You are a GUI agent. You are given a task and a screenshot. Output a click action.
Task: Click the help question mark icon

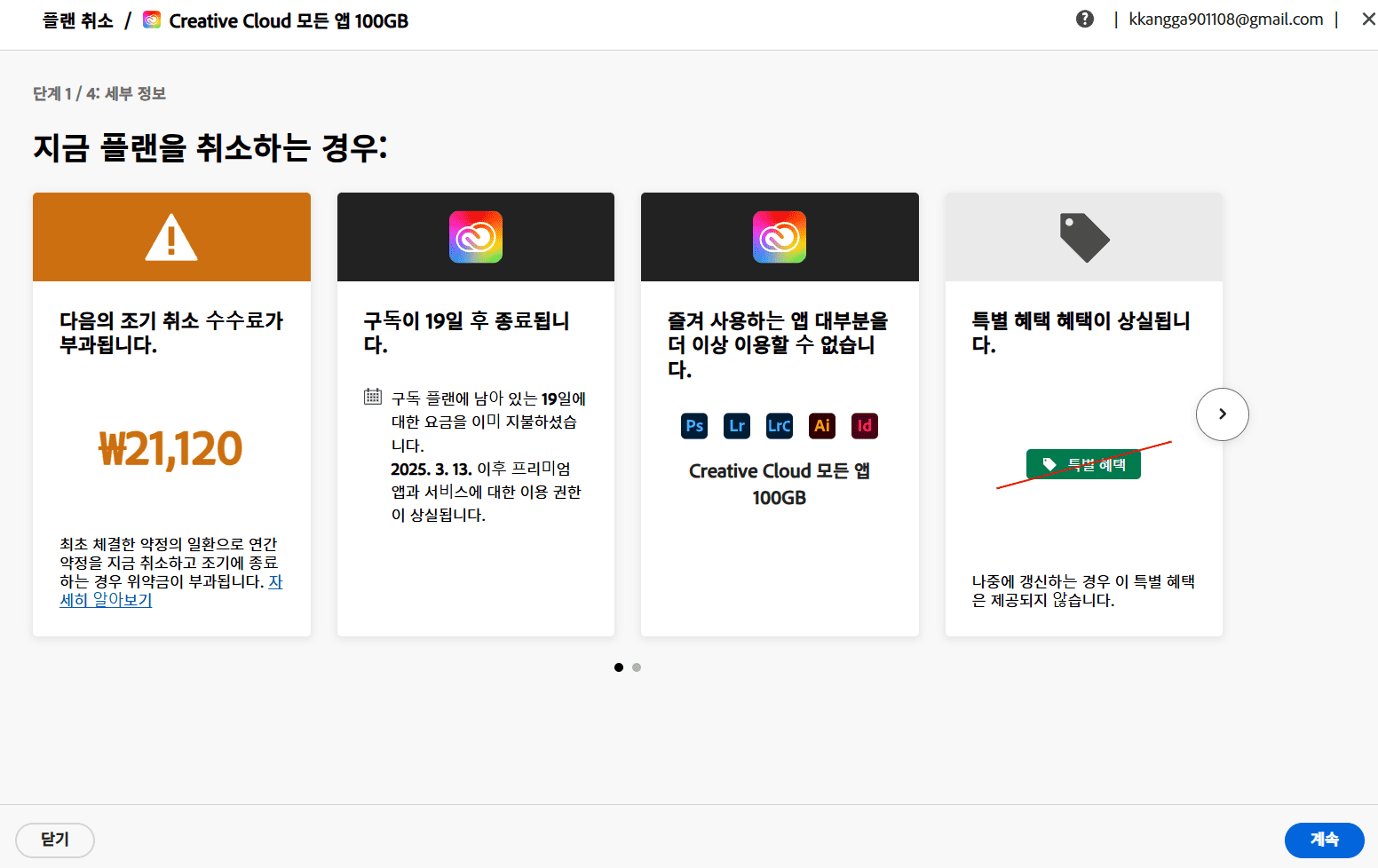tap(1085, 19)
